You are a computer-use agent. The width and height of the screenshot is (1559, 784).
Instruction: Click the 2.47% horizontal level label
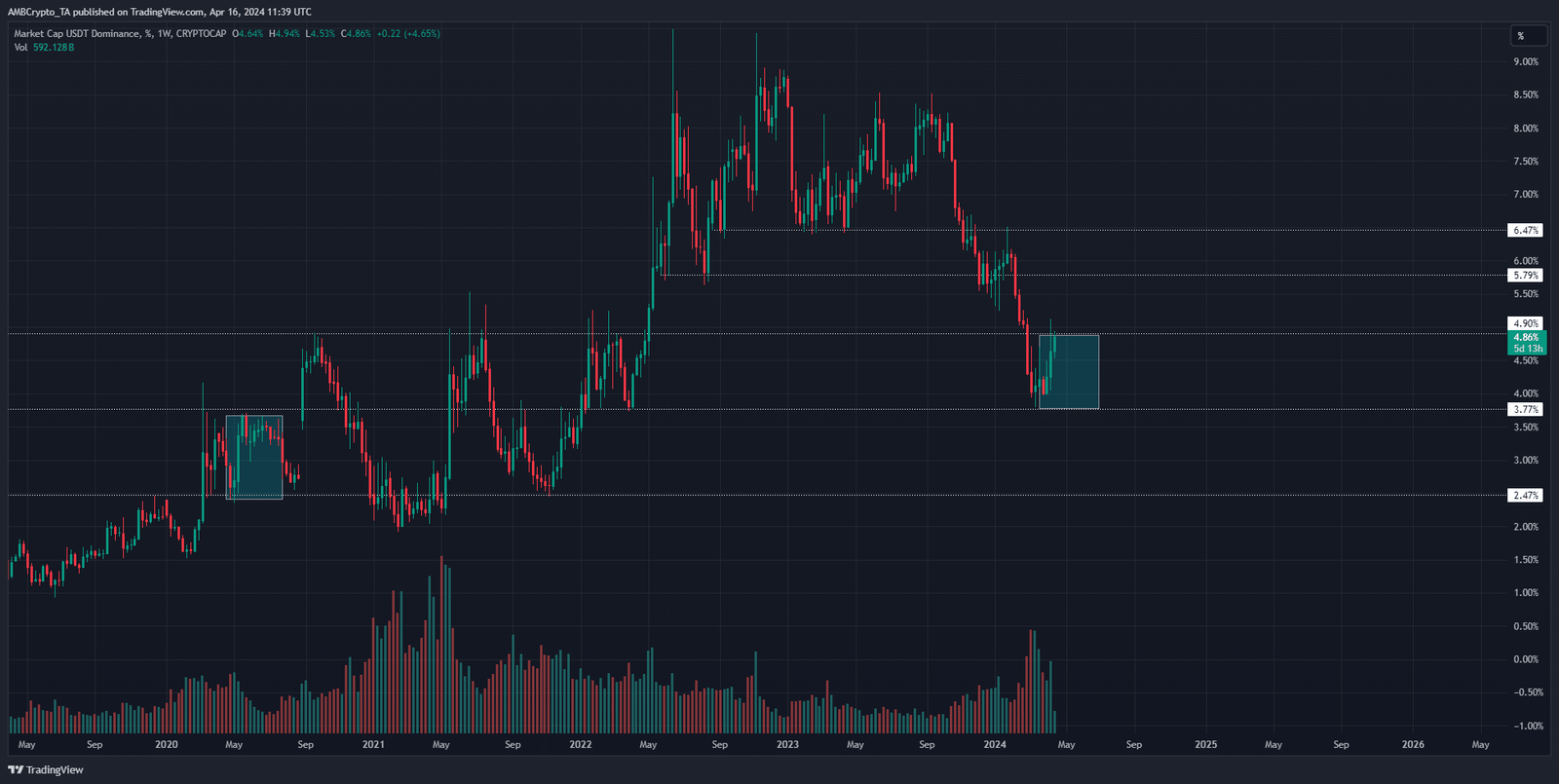point(1526,496)
